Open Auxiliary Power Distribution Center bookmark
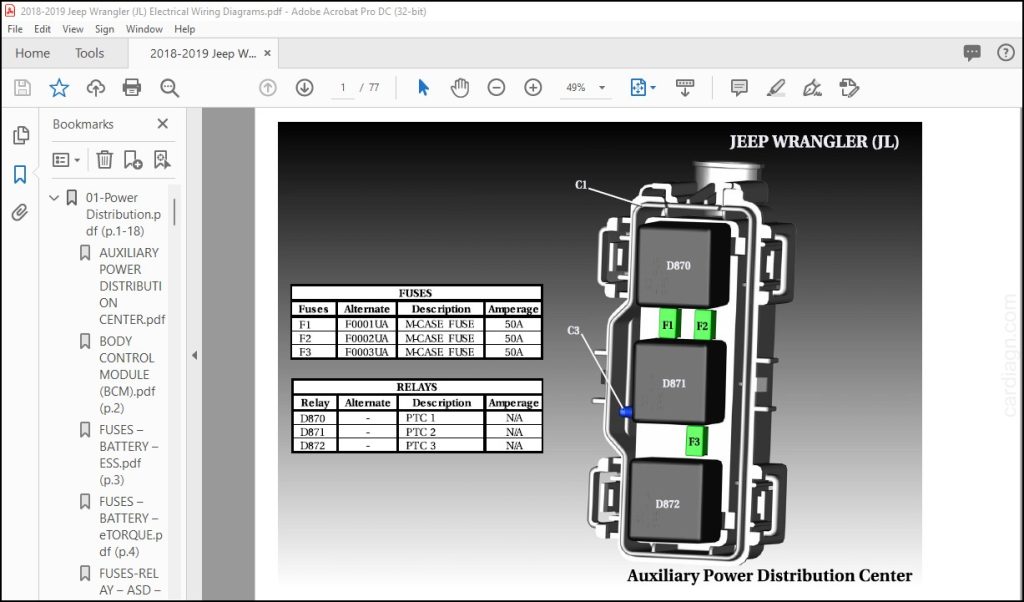This screenshot has width=1024, height=602. [132, 286]
